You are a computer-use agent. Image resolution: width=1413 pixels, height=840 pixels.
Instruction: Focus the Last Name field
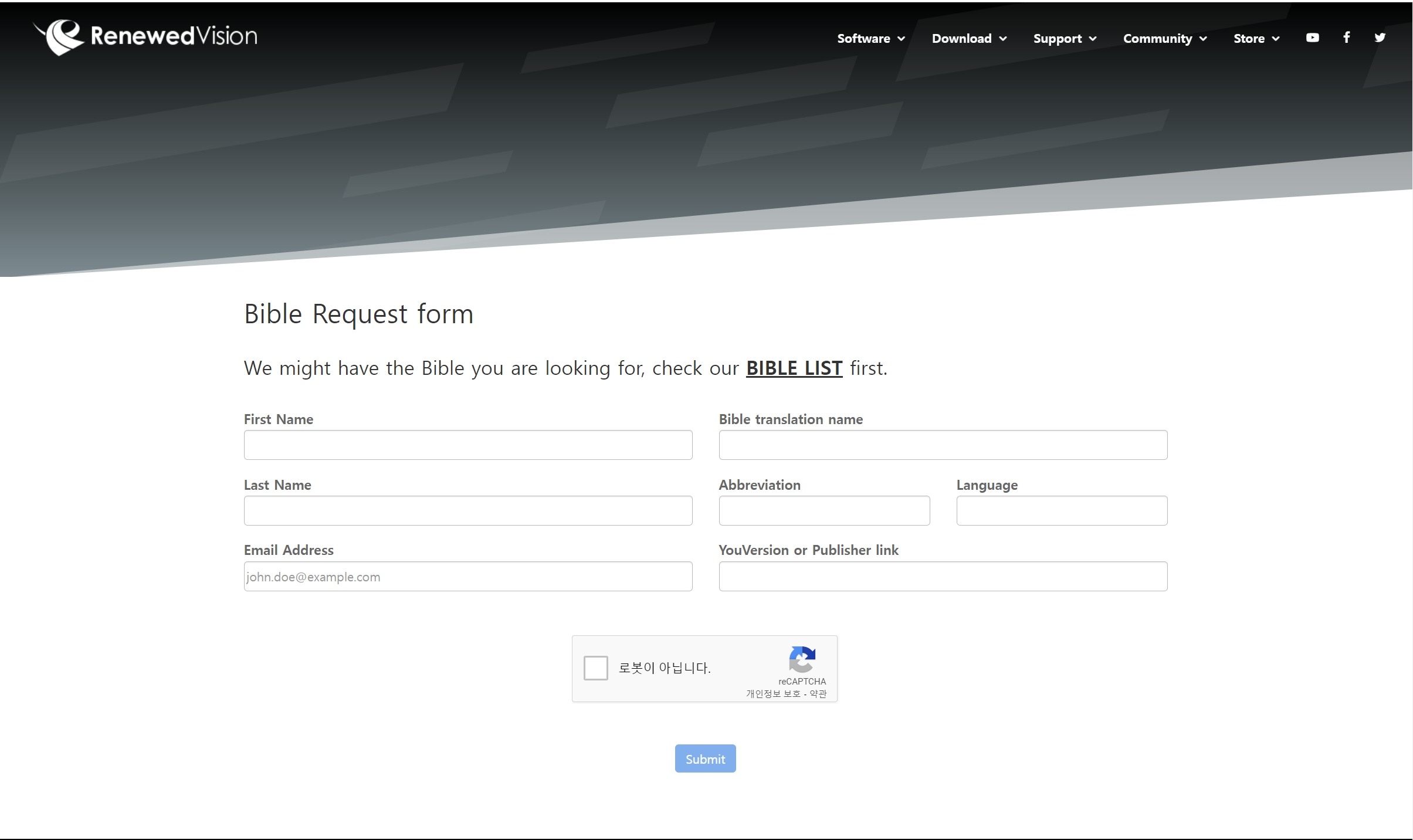tap(467, 511)
